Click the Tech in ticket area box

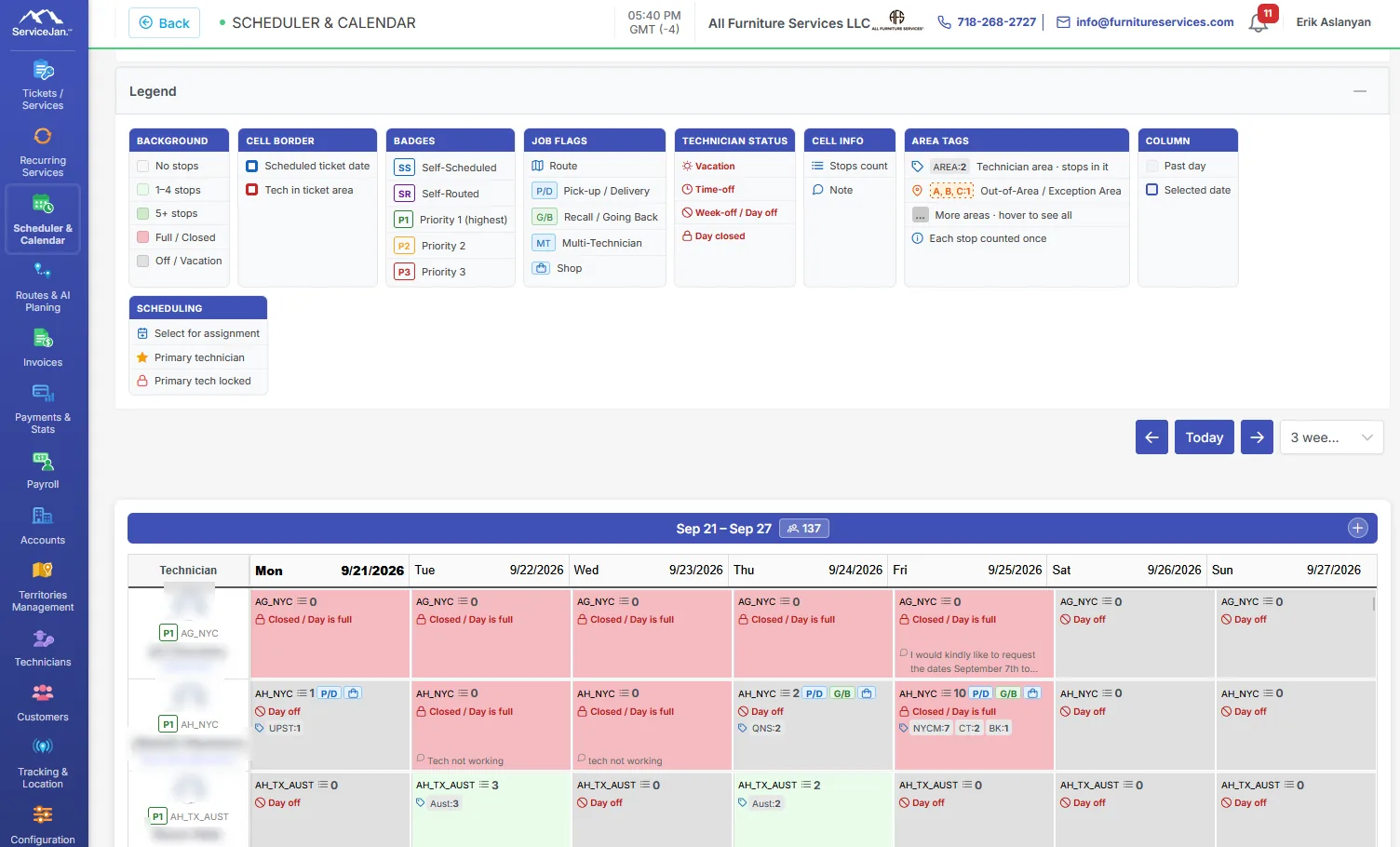click(251, 190)
